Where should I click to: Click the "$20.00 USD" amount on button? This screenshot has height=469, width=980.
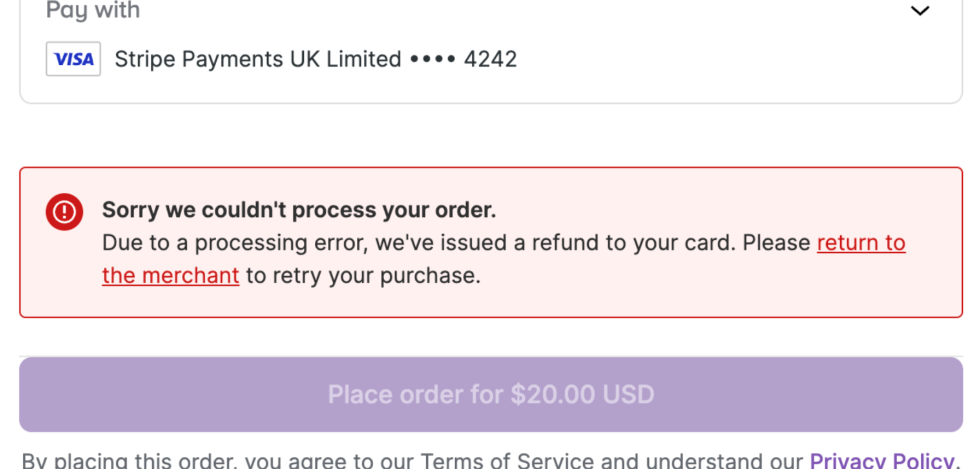click(x=582, y=394)
